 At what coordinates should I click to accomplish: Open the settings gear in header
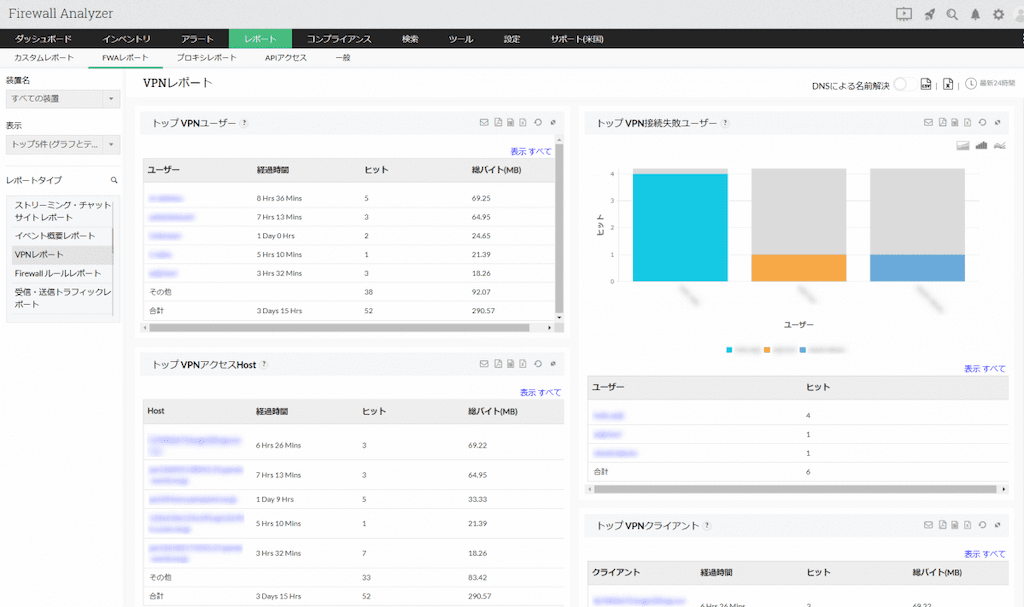998,14
